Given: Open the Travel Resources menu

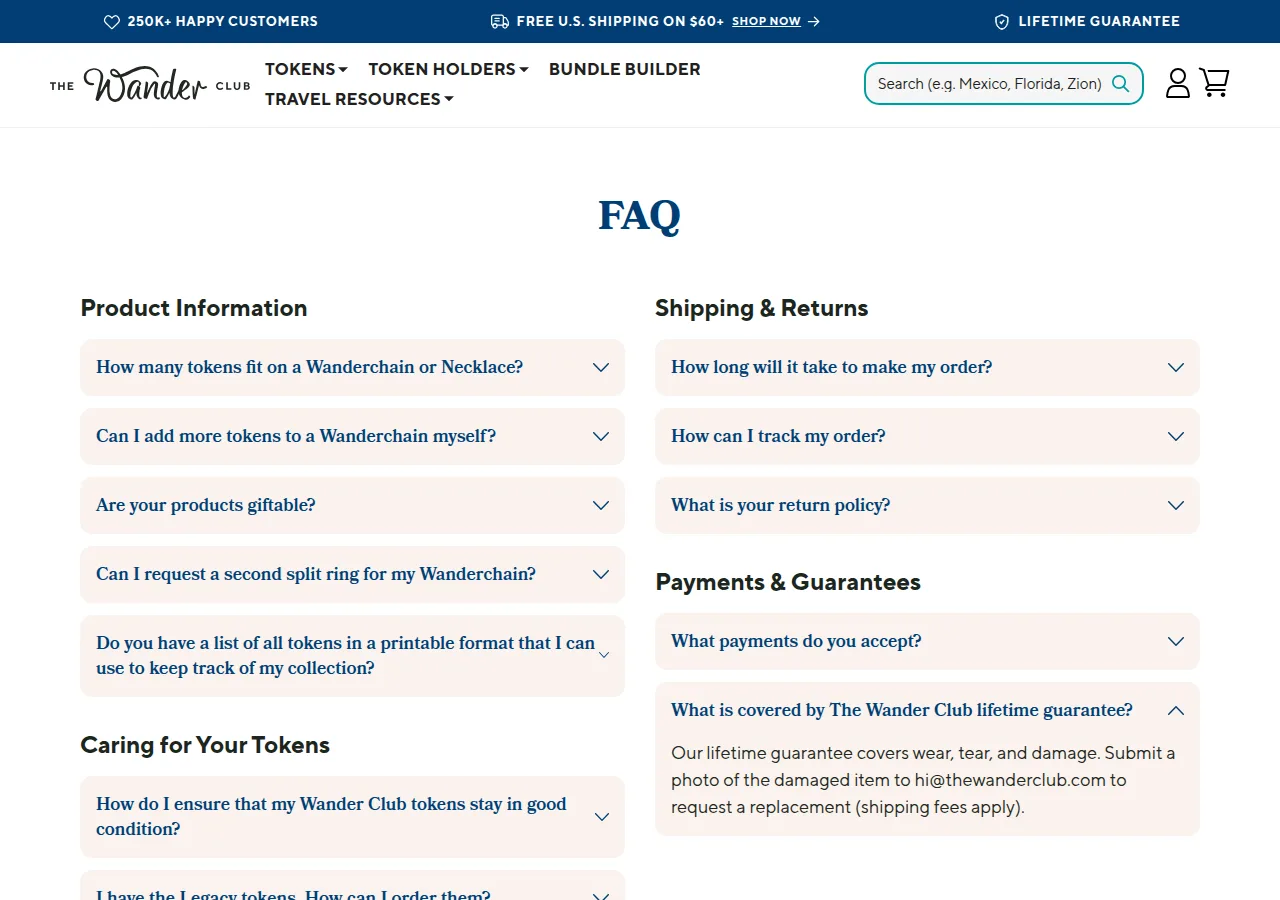Looking at the screenshot, I should [x=359, y=99].
